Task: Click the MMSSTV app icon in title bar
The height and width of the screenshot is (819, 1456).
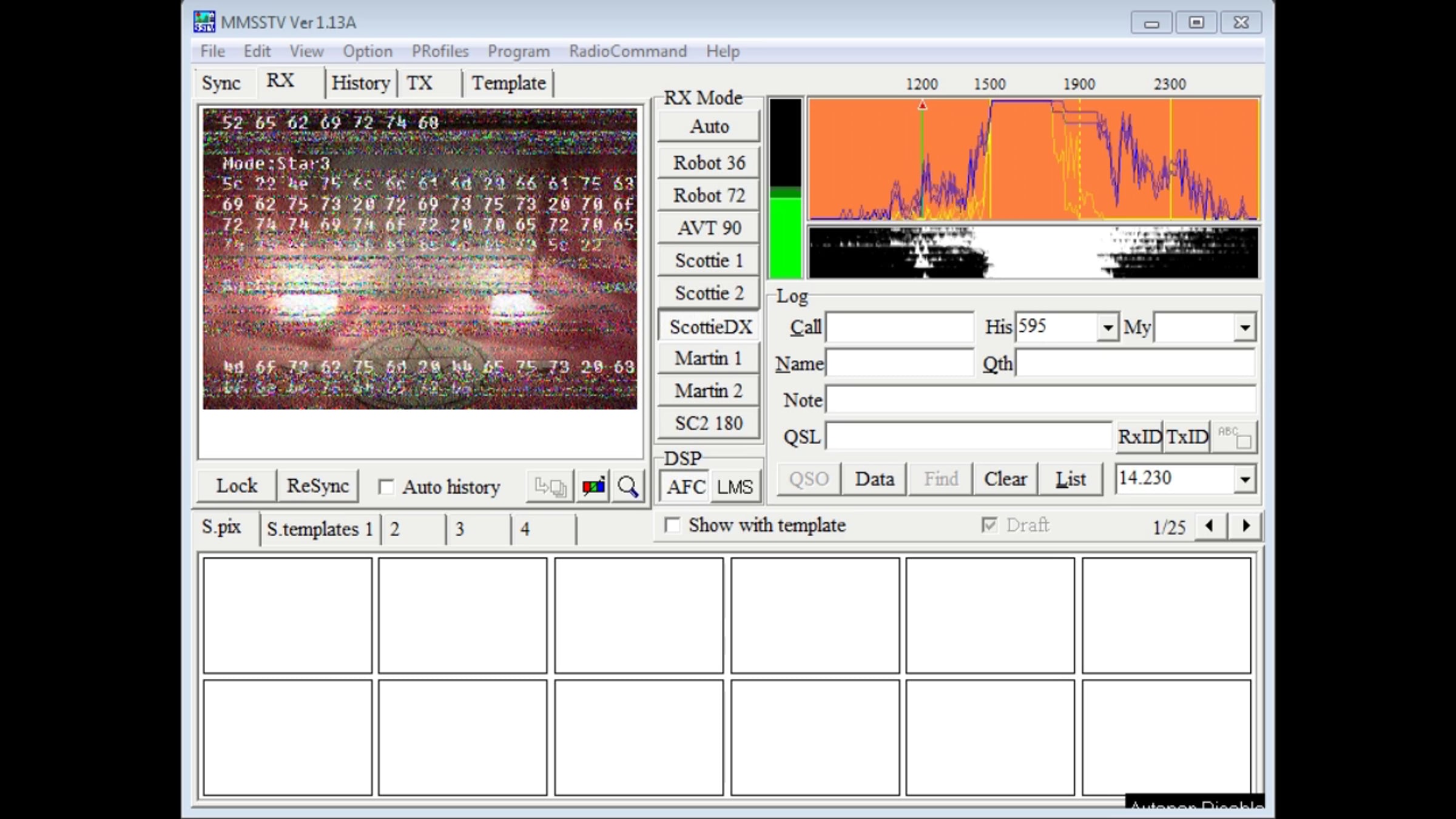Action: pyautogui.click(x=204, y=22)
